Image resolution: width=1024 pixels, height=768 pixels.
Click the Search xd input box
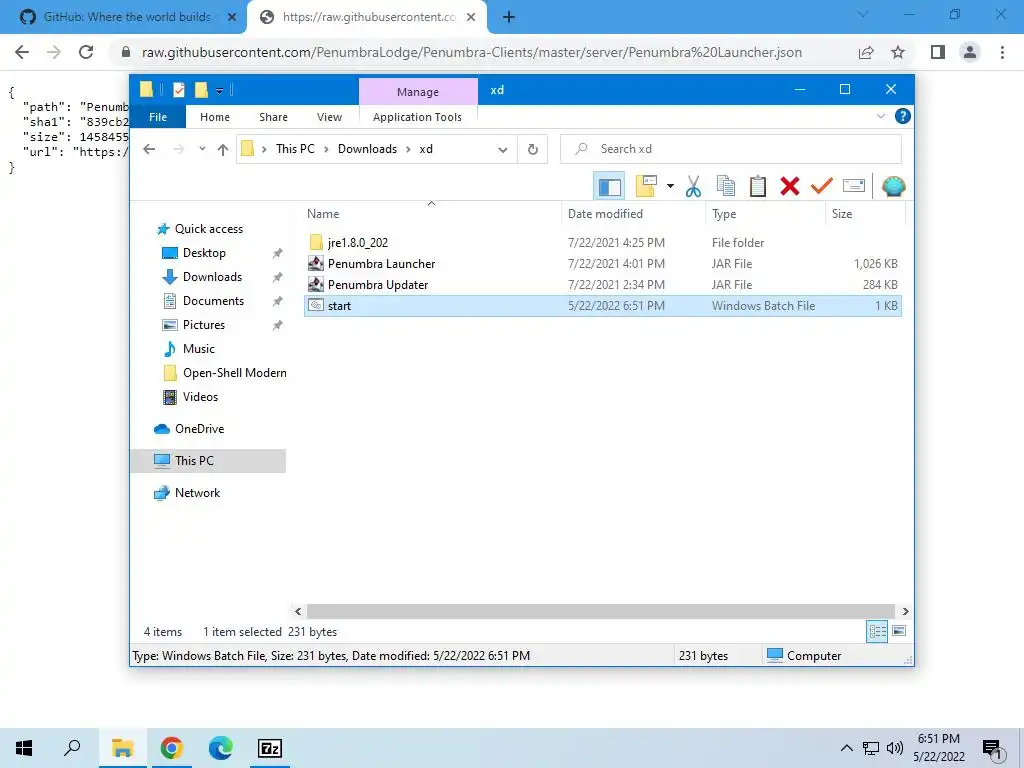point(731,149)
